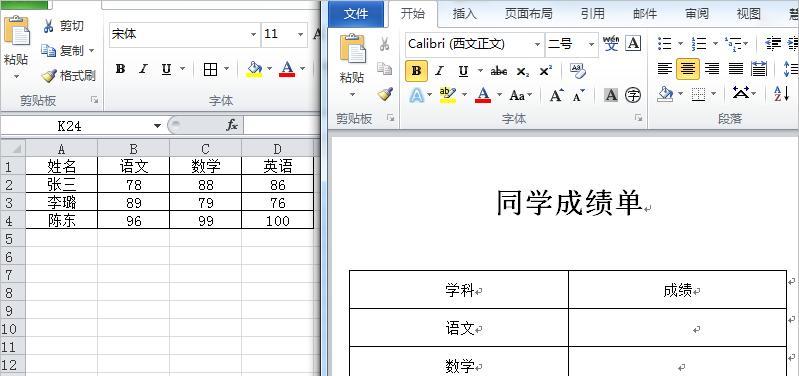Screen dimensions: 799x376
Task: Open the Word font dropdown showing Calibri (西文正文)
Action: [x=537, y=44]
